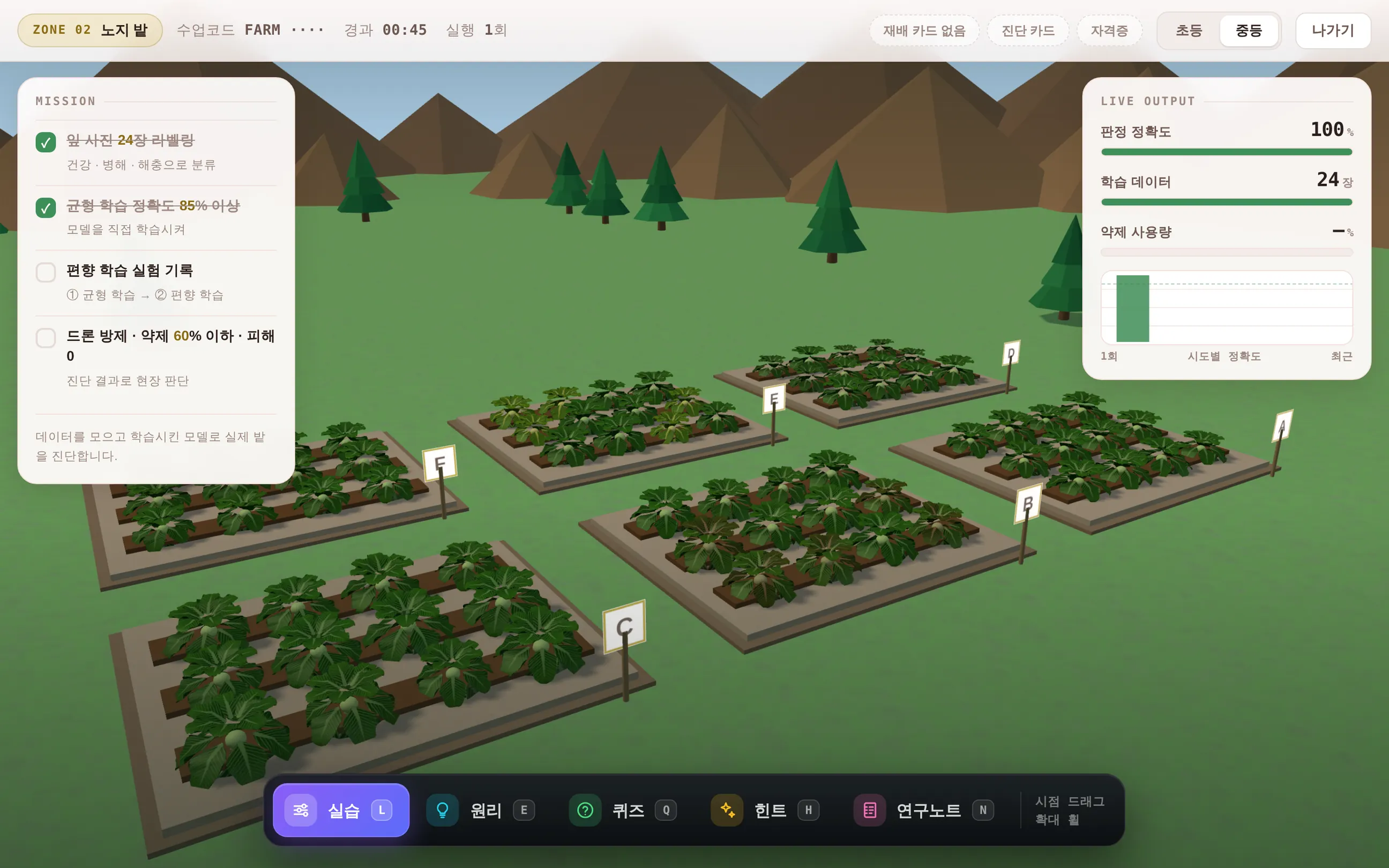Click the 나가기 exit button
This screenshot has height=868, width=1389.
tap(1333, 31)
